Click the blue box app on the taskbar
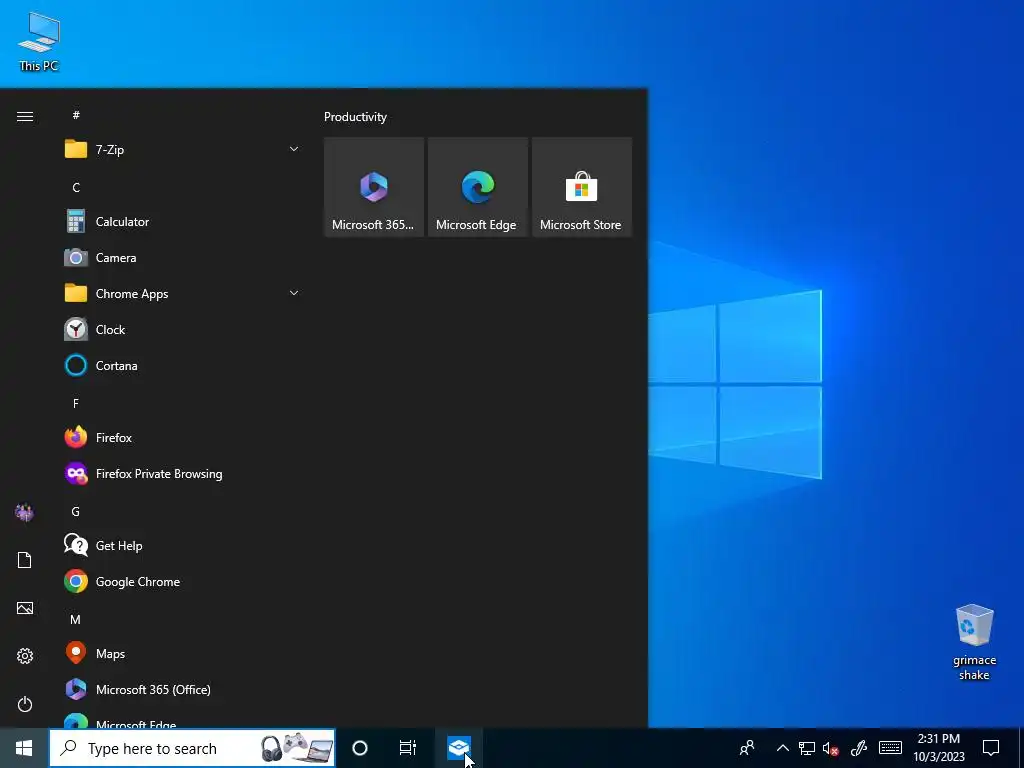This screenshot has height=768, width=1024. tap(459, 748)
